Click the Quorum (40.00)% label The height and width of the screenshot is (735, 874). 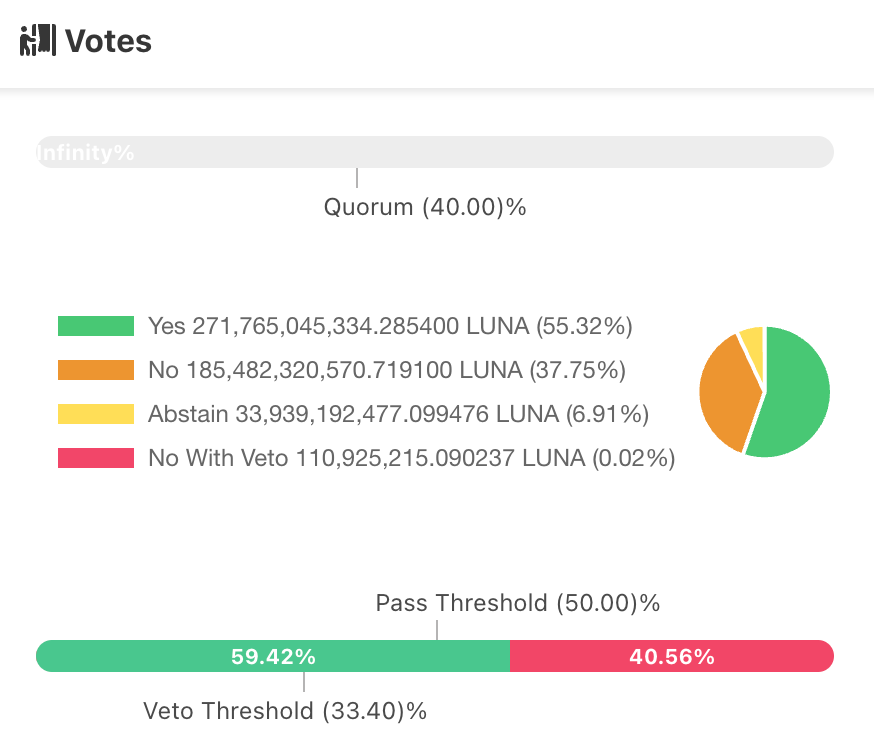coord(425,208)
